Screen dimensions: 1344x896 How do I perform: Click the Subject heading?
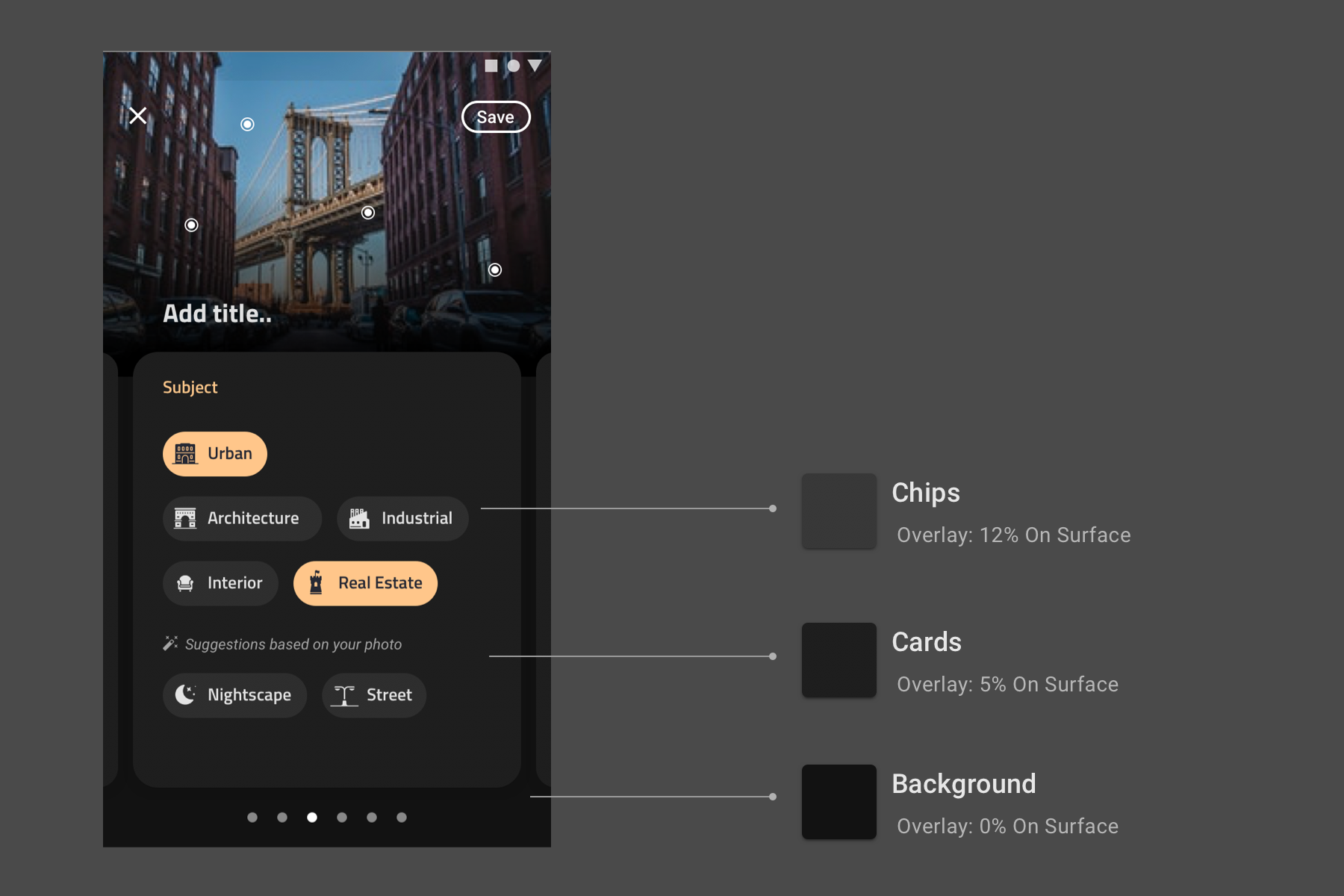coord(190,388)
